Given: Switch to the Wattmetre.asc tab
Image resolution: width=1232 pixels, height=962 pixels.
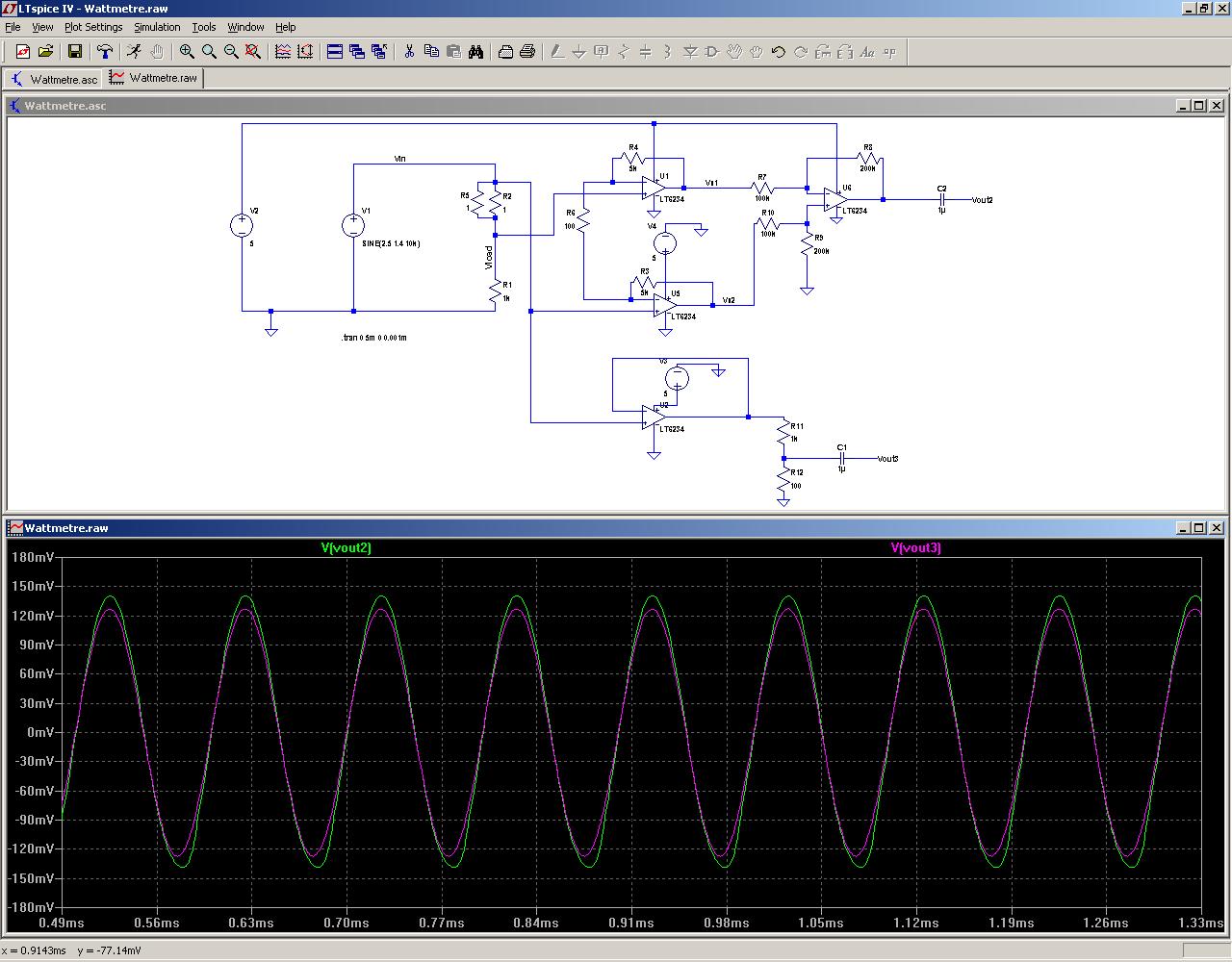Looking at the screenshot, I should [x=54, y=79].
